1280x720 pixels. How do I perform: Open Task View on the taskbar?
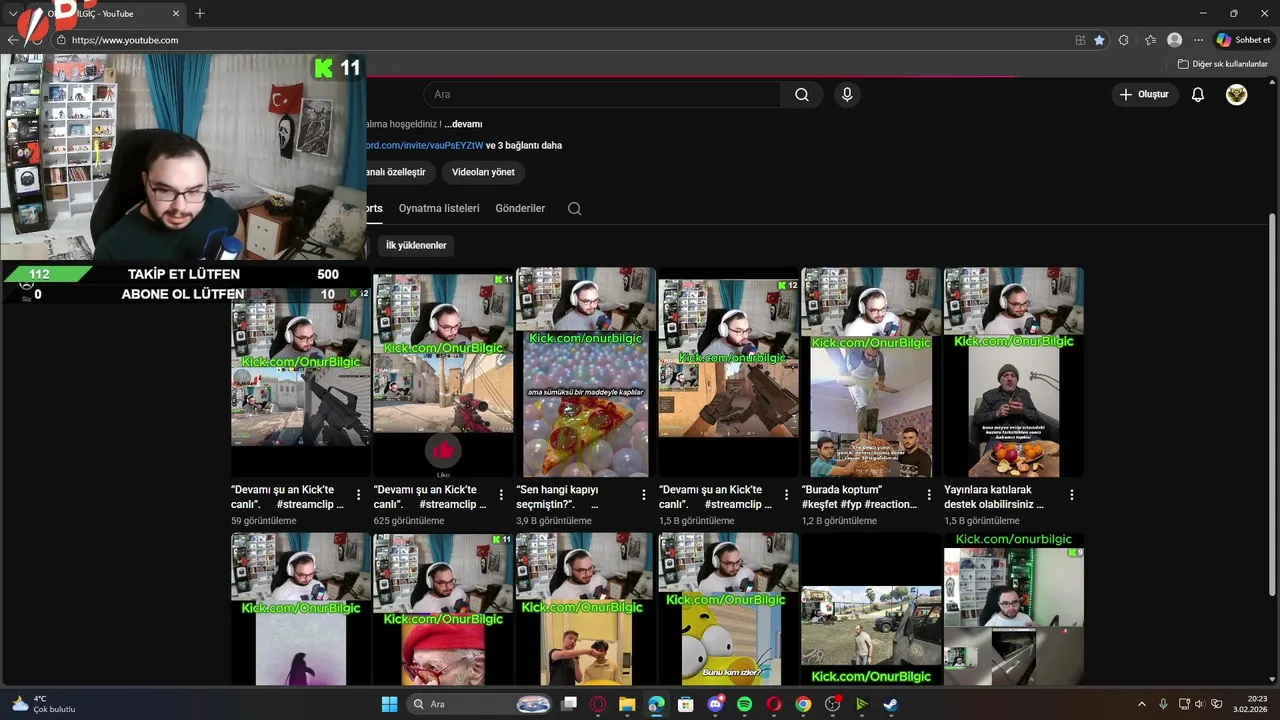[x=569, y=704]
